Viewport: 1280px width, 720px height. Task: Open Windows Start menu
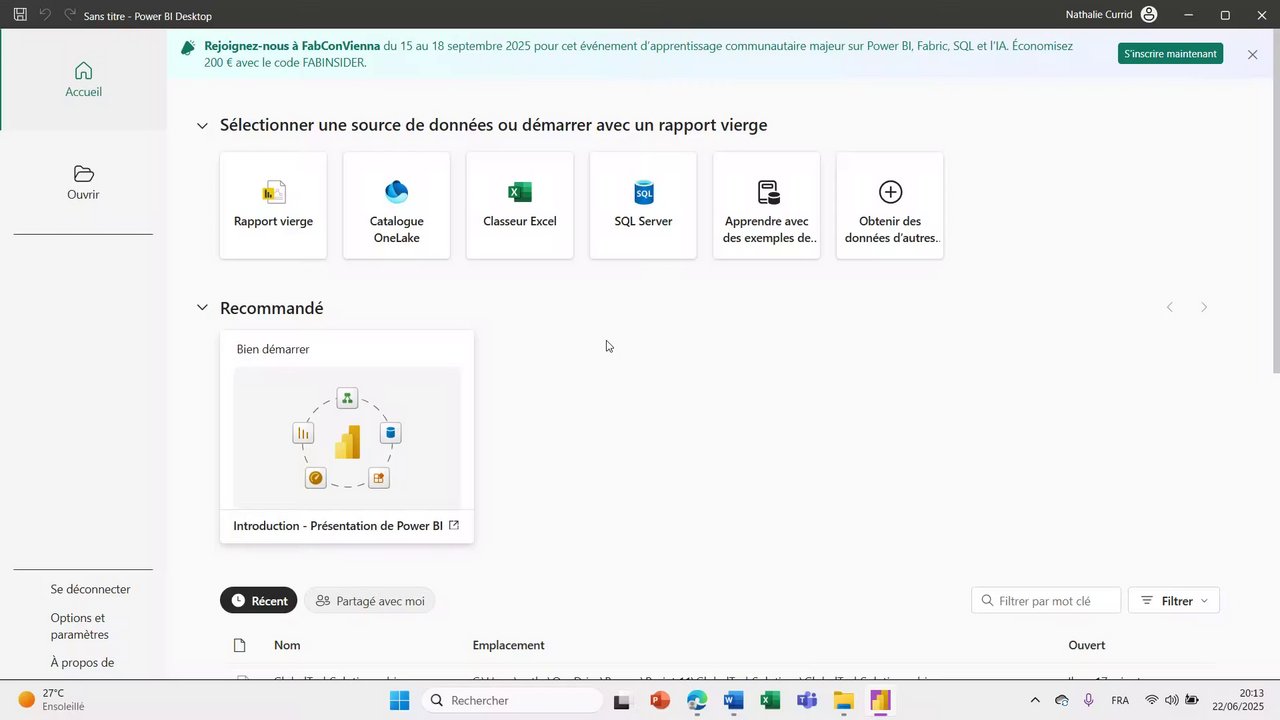pos(399,700)
